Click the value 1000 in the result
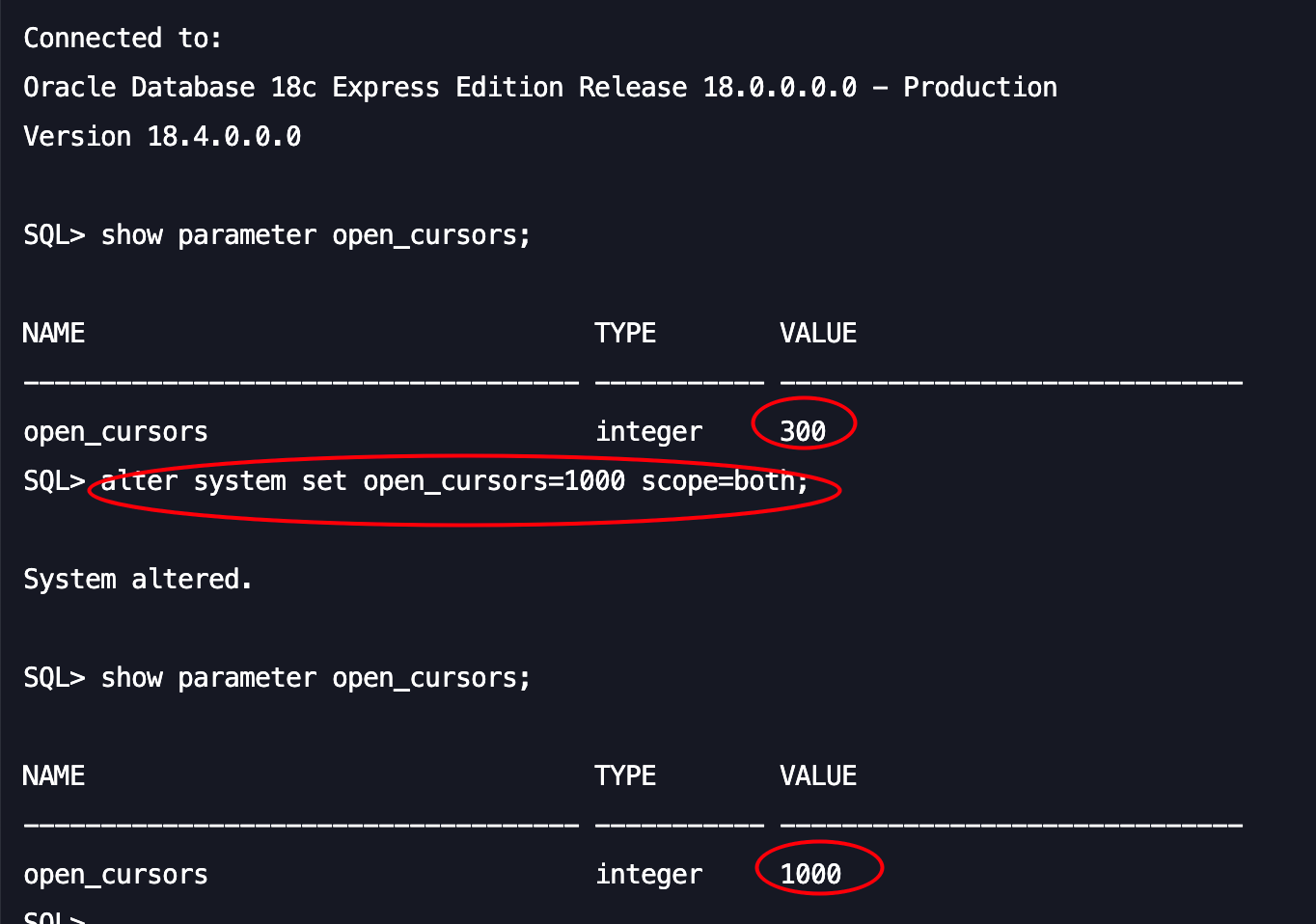 point(810,874)
